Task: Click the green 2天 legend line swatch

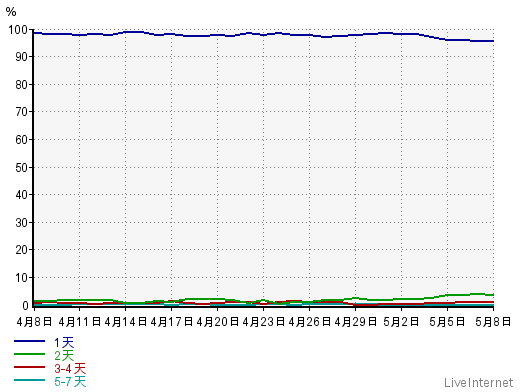Action: (x=29, y=354)
